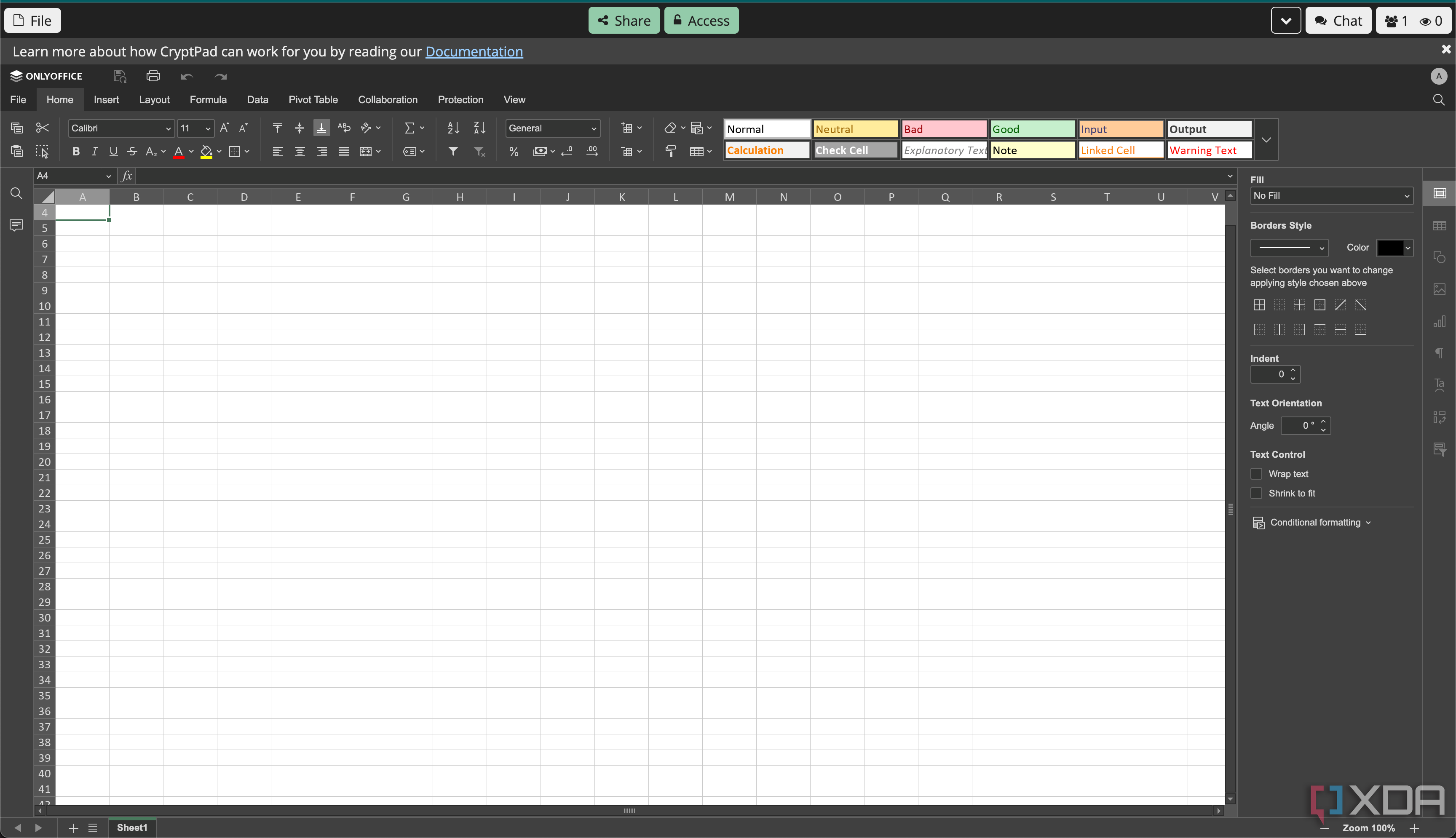This screenshot has height=838, width=1456.
Task: Increase the Angle stepper value
Action: 1324,421
